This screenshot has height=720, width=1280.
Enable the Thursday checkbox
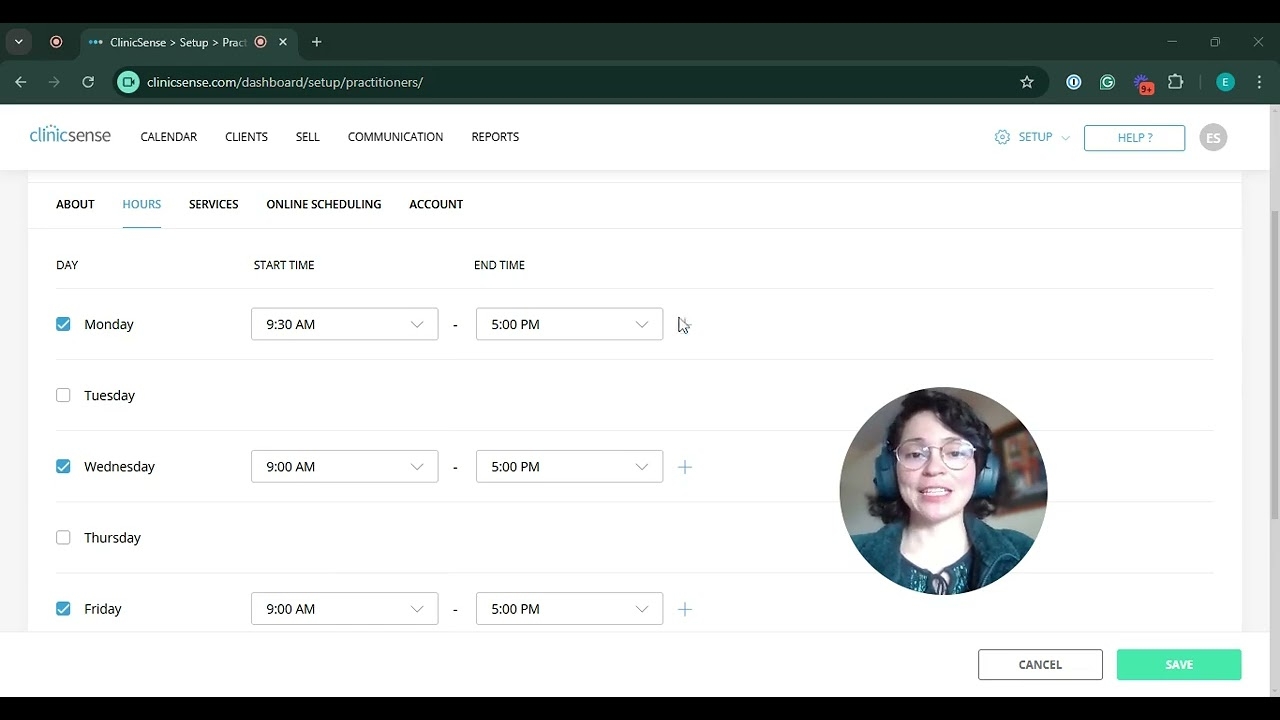(x=64, y=537)
